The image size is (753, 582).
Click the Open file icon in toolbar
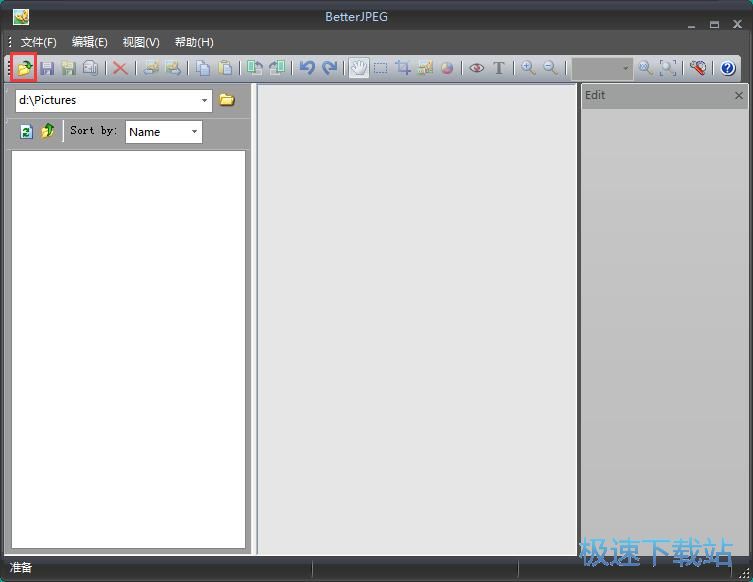[x=24, y=68]
